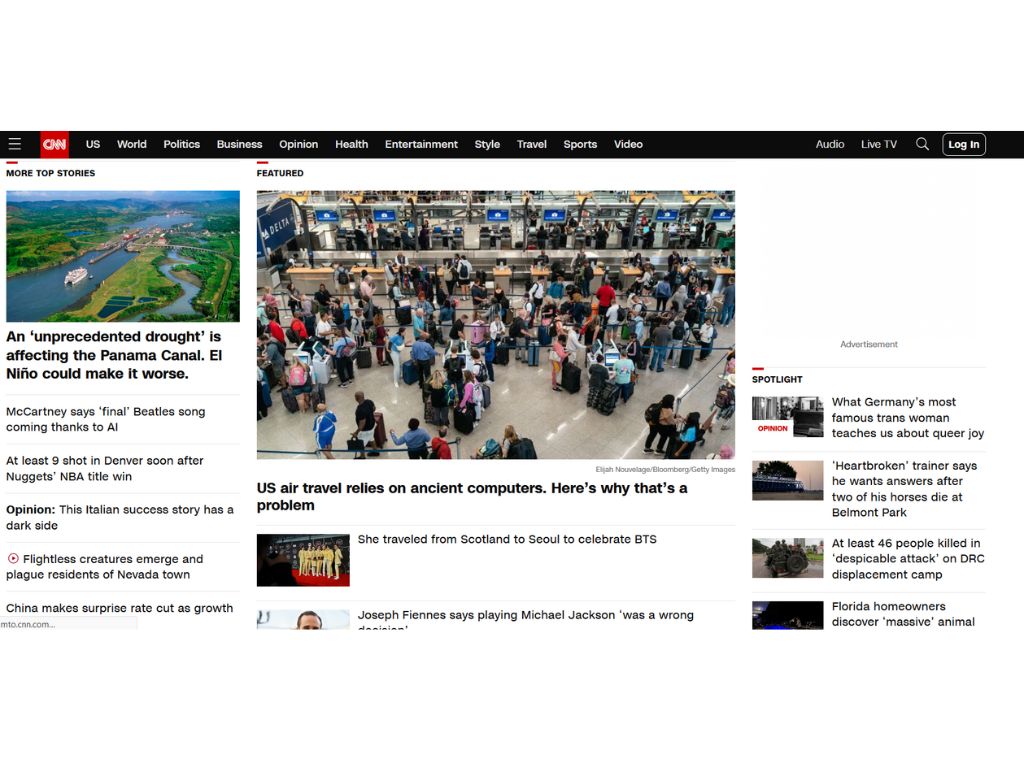Read the Belmont Park horse trainer story
The image size is (1024, 768).
905,481
